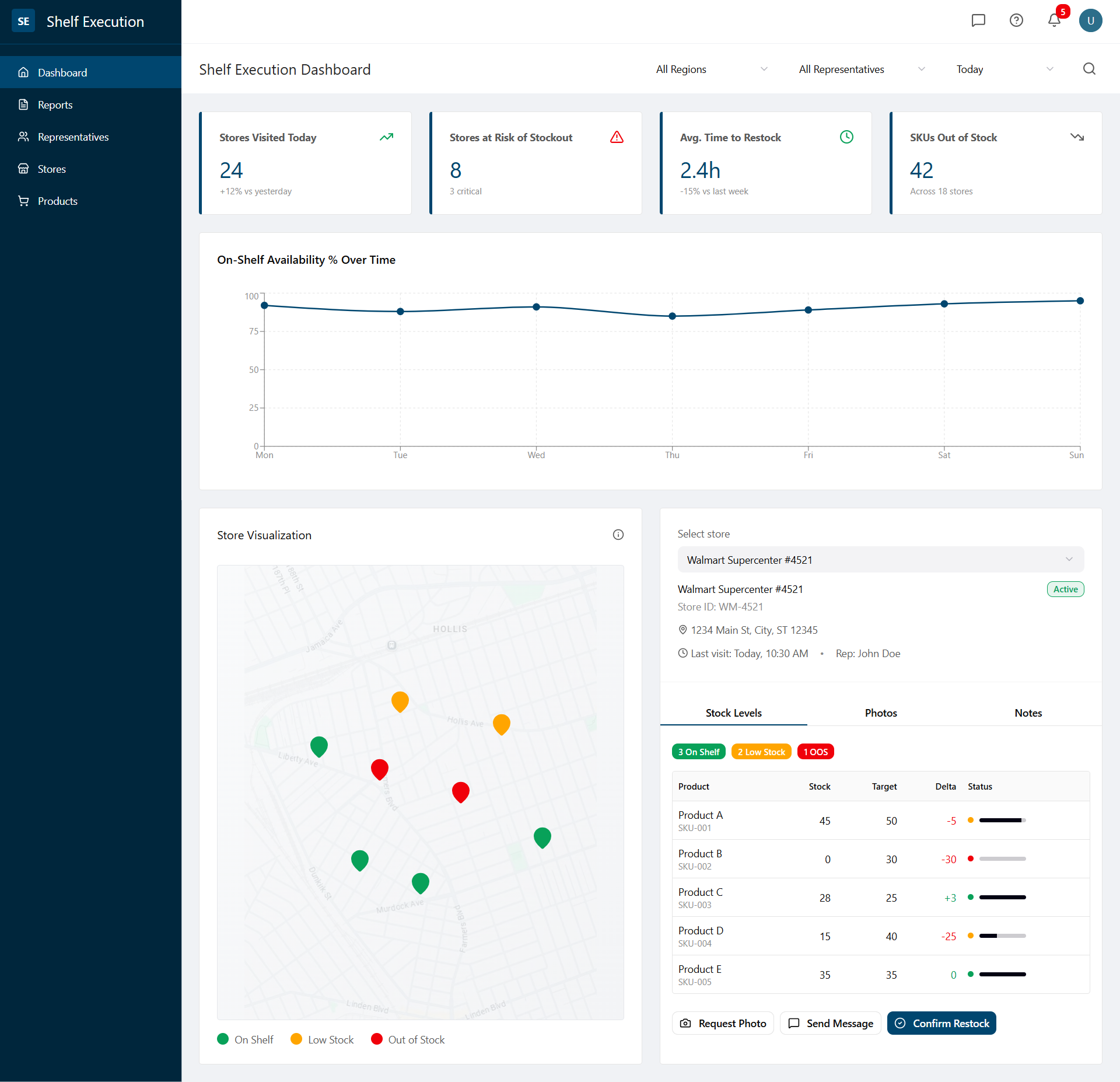Open the All Representatives filter dropdown
The height and width of the screenshot is (1082, 1120).
[x=862, y=69]
